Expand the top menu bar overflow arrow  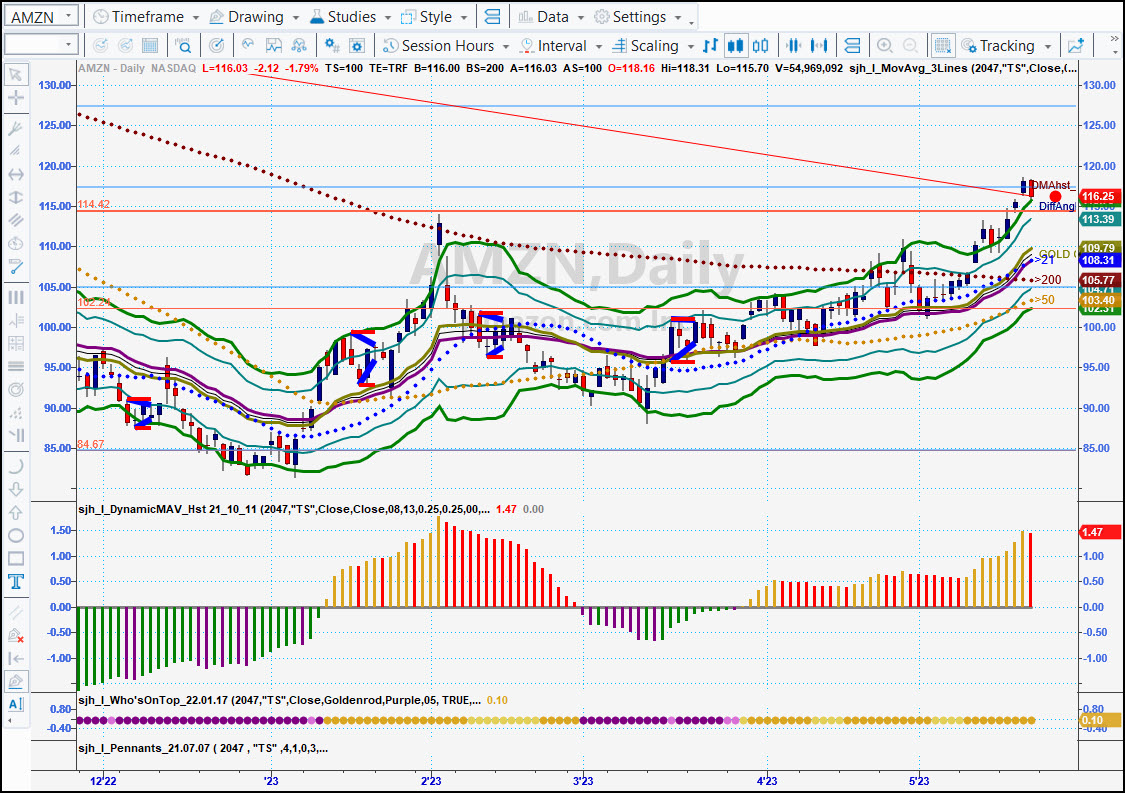692,22
